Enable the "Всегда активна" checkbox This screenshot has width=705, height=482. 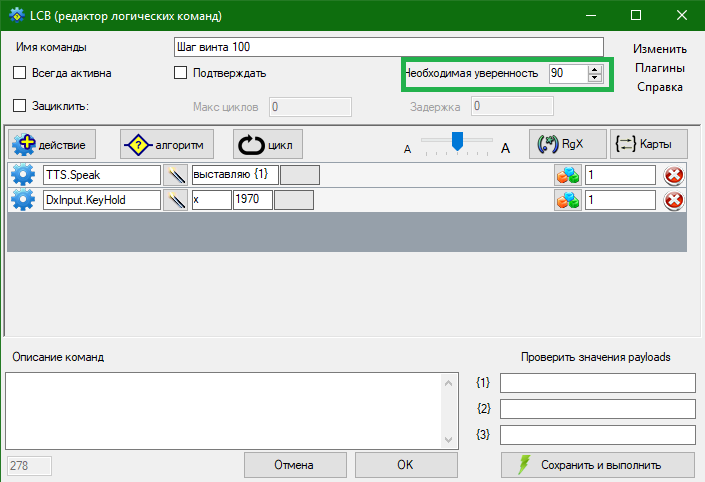[x=19, y=73]
